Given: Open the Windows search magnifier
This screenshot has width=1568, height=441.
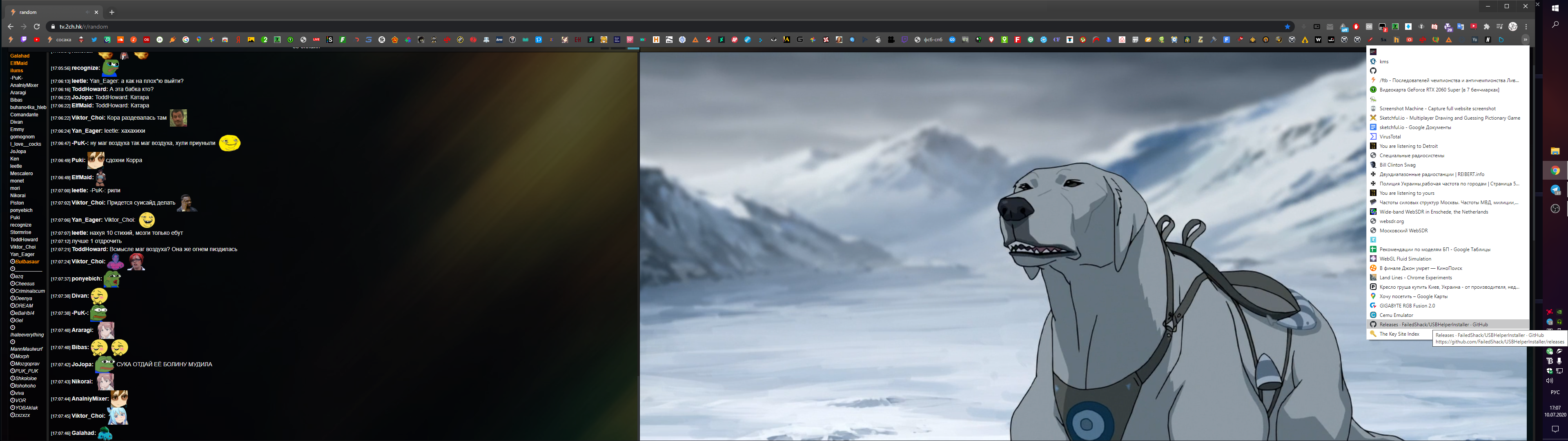Looking at the screenshot, I should tap(1555, 25).
